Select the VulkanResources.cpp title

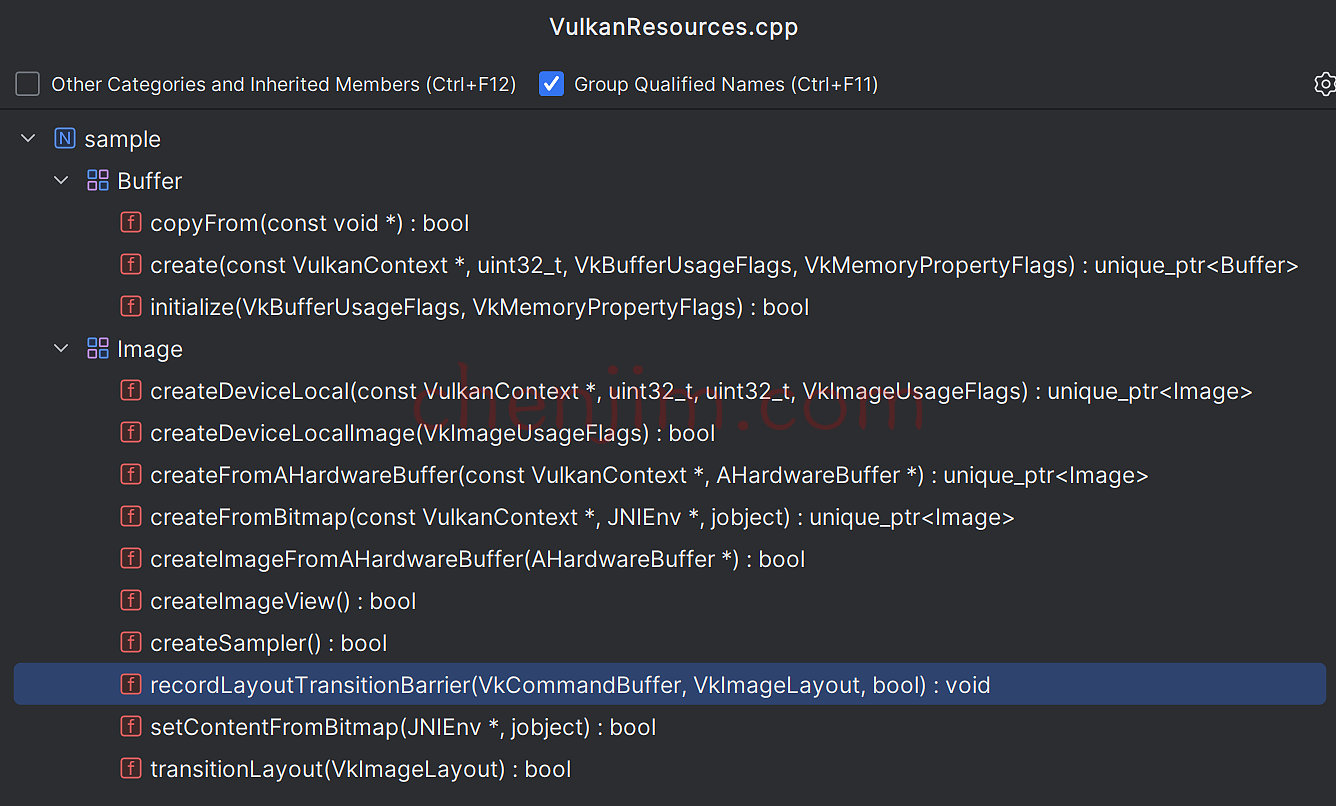pos(672,27)
